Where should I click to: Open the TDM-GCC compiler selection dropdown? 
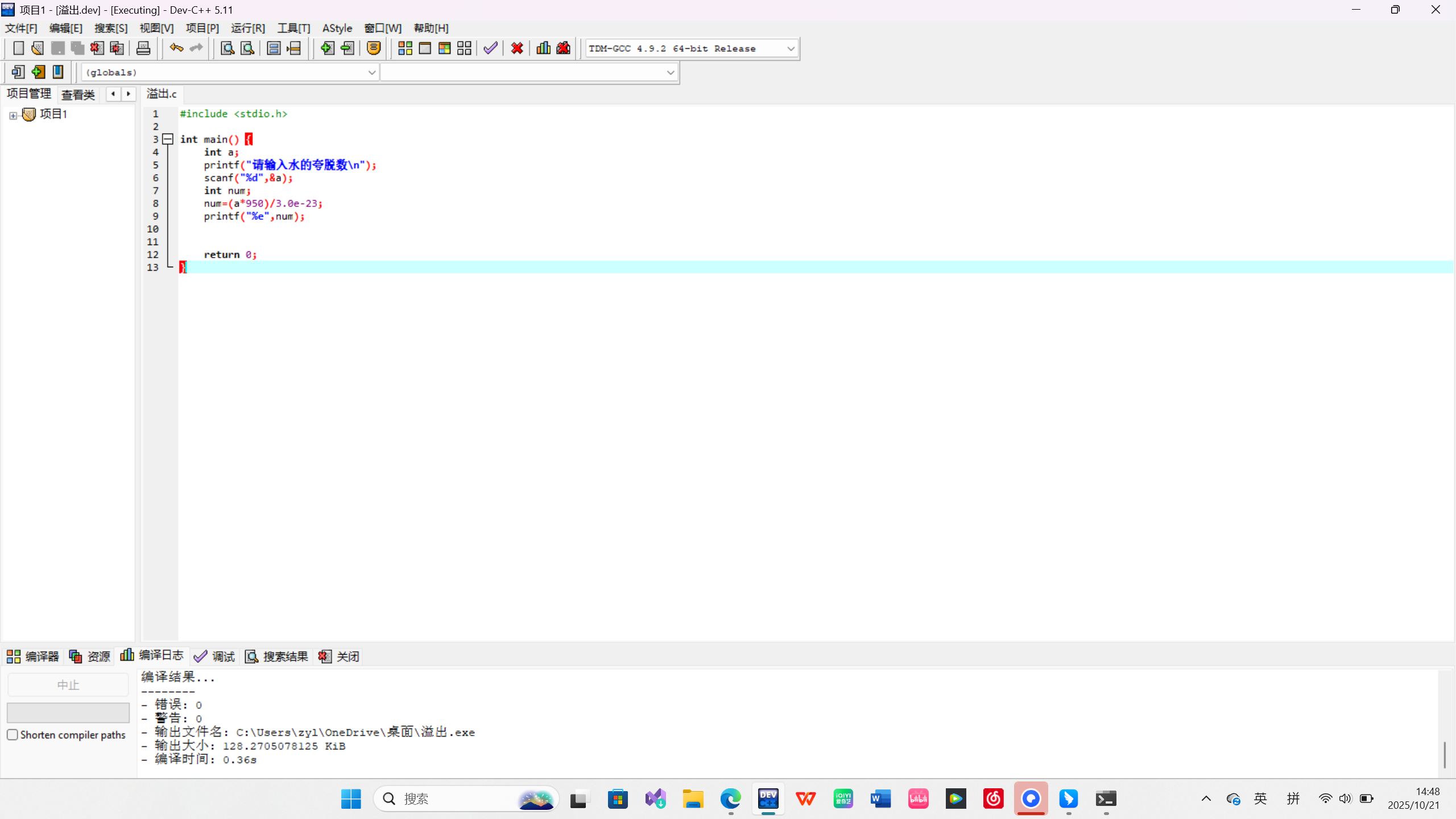791,49
